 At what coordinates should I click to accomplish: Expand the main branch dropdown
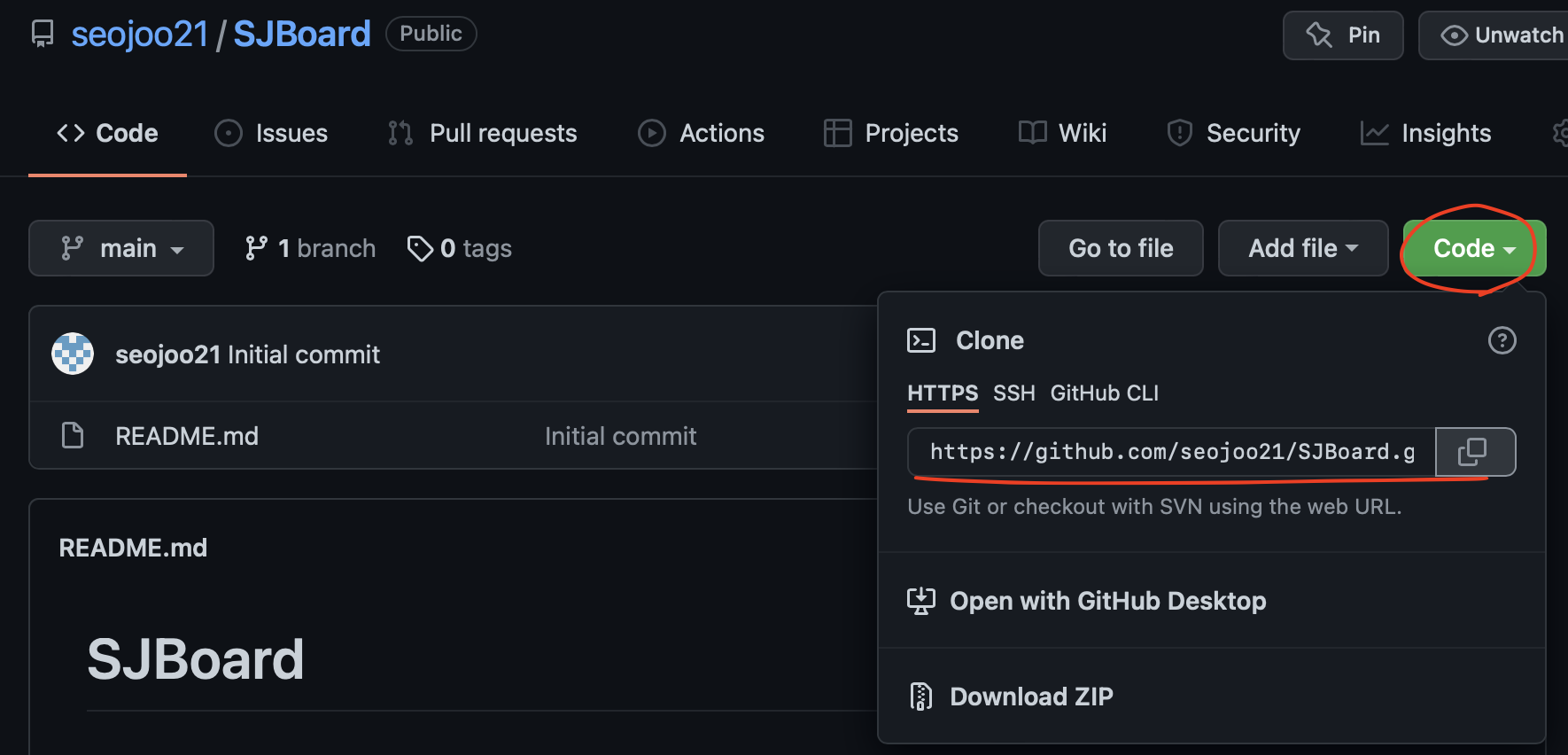pos(121,248)
